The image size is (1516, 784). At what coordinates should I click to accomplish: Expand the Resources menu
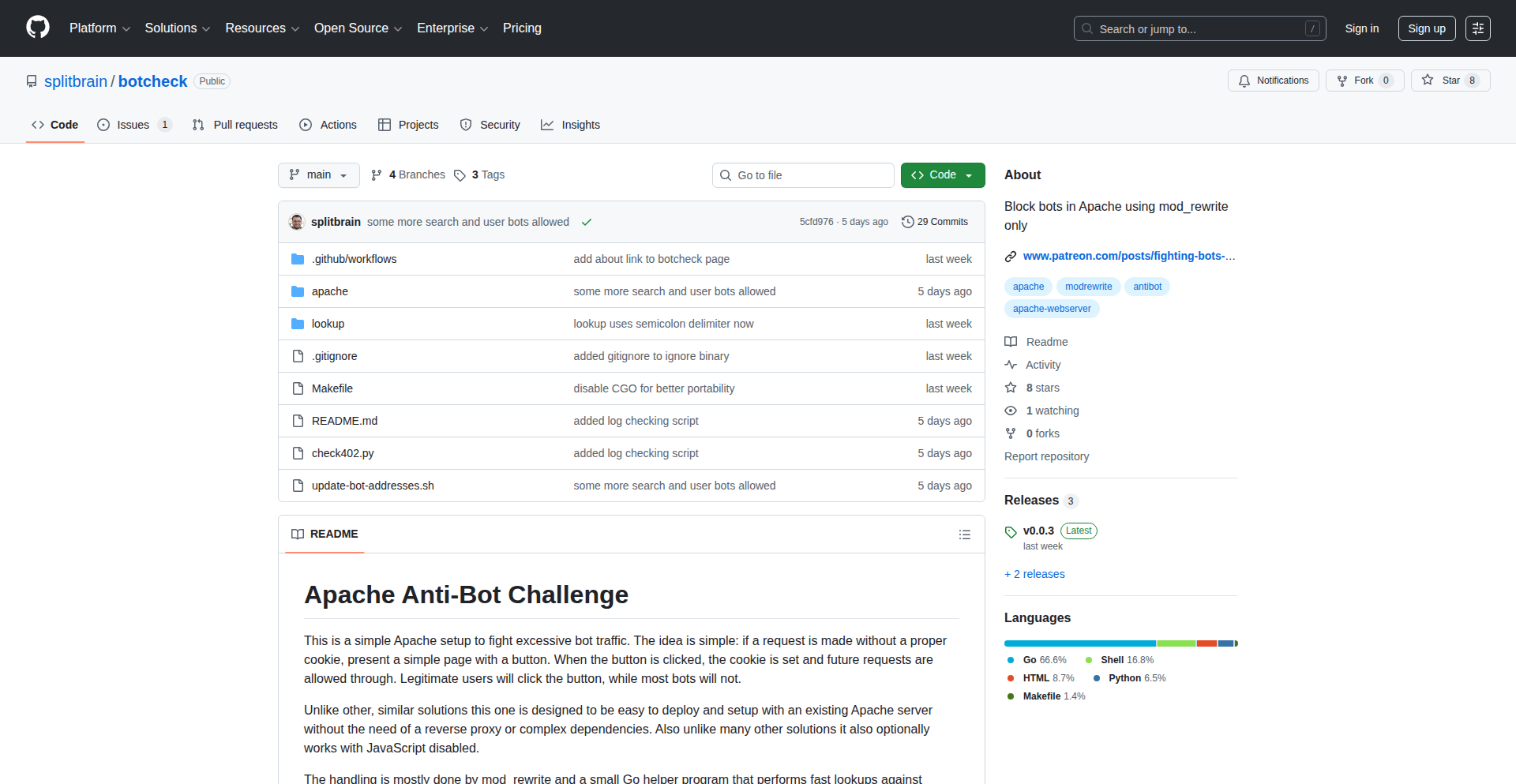coord(262,28)
